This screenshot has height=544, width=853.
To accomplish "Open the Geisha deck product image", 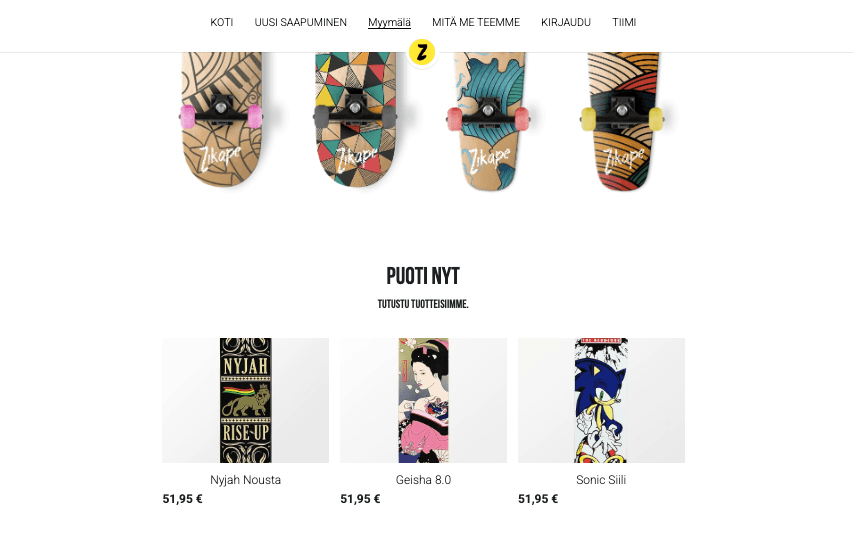I will click(423, 400).
